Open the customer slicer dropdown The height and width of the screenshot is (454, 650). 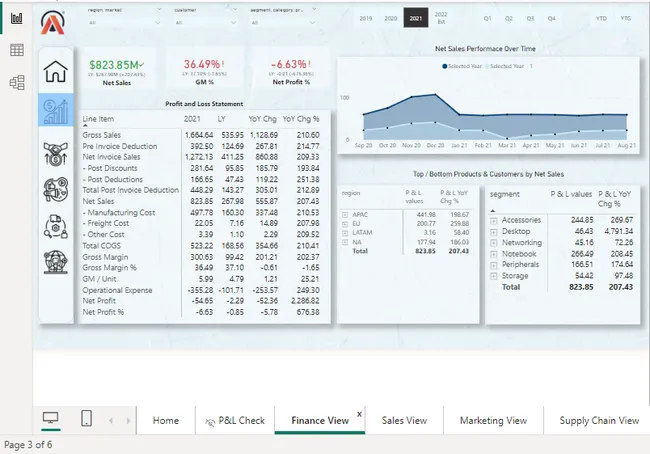point(206,23)
